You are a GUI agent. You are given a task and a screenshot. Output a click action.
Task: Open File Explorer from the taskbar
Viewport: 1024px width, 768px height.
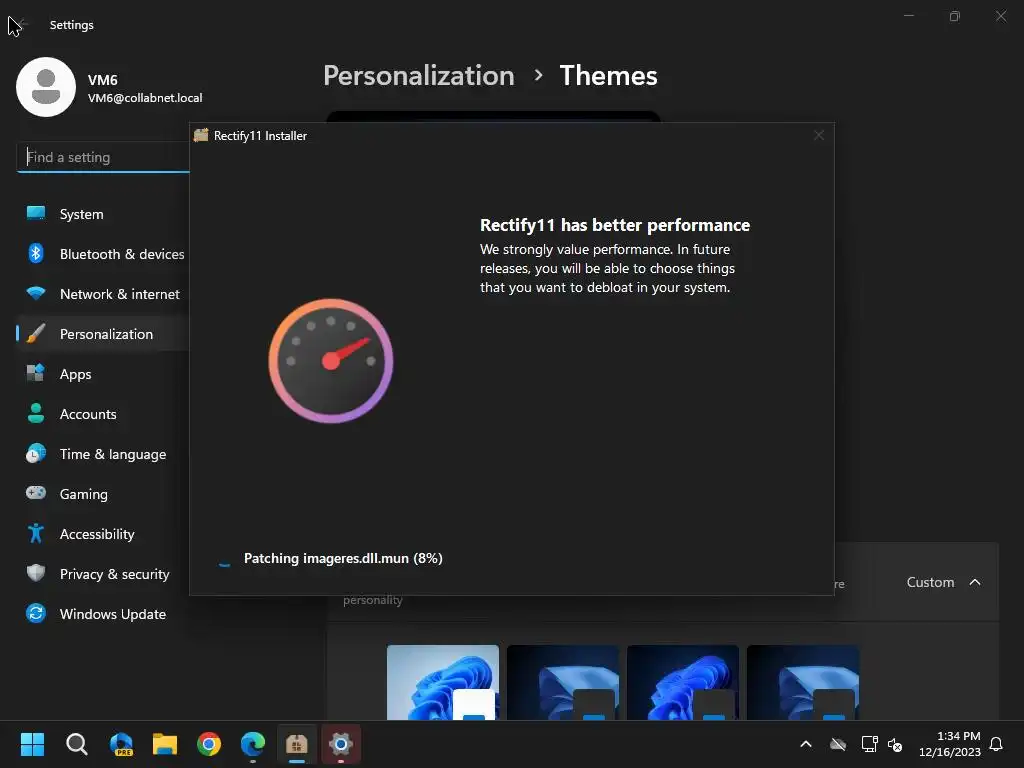point(165,744)
